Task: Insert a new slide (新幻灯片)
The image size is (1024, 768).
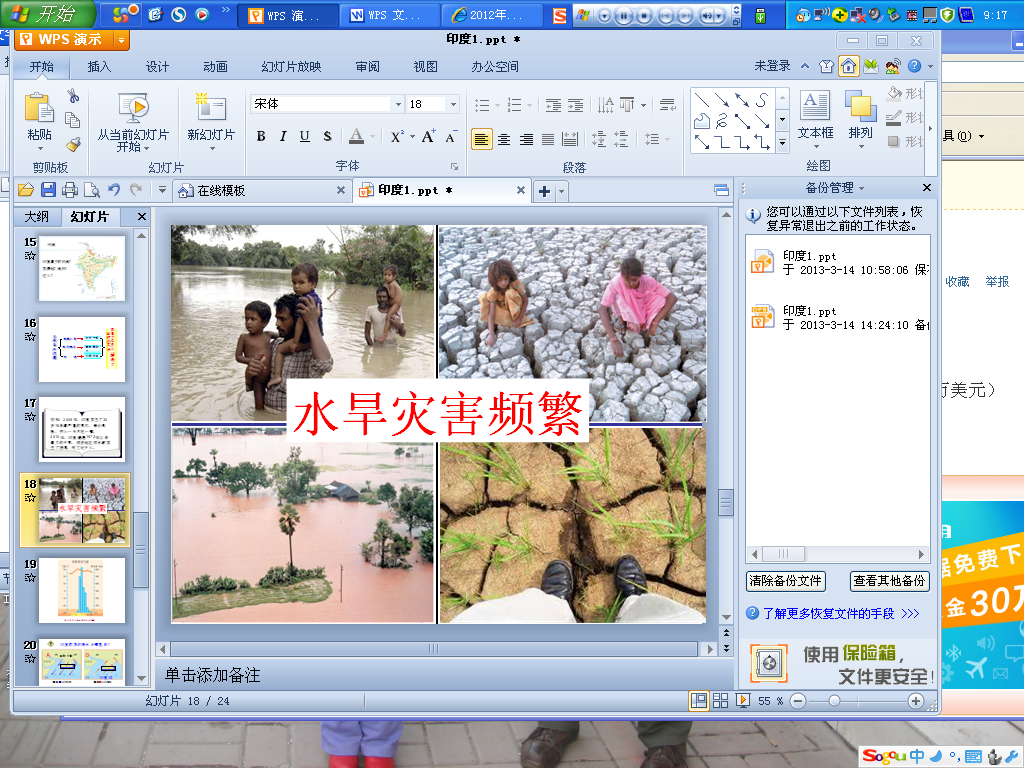Action: click(211, 110)
